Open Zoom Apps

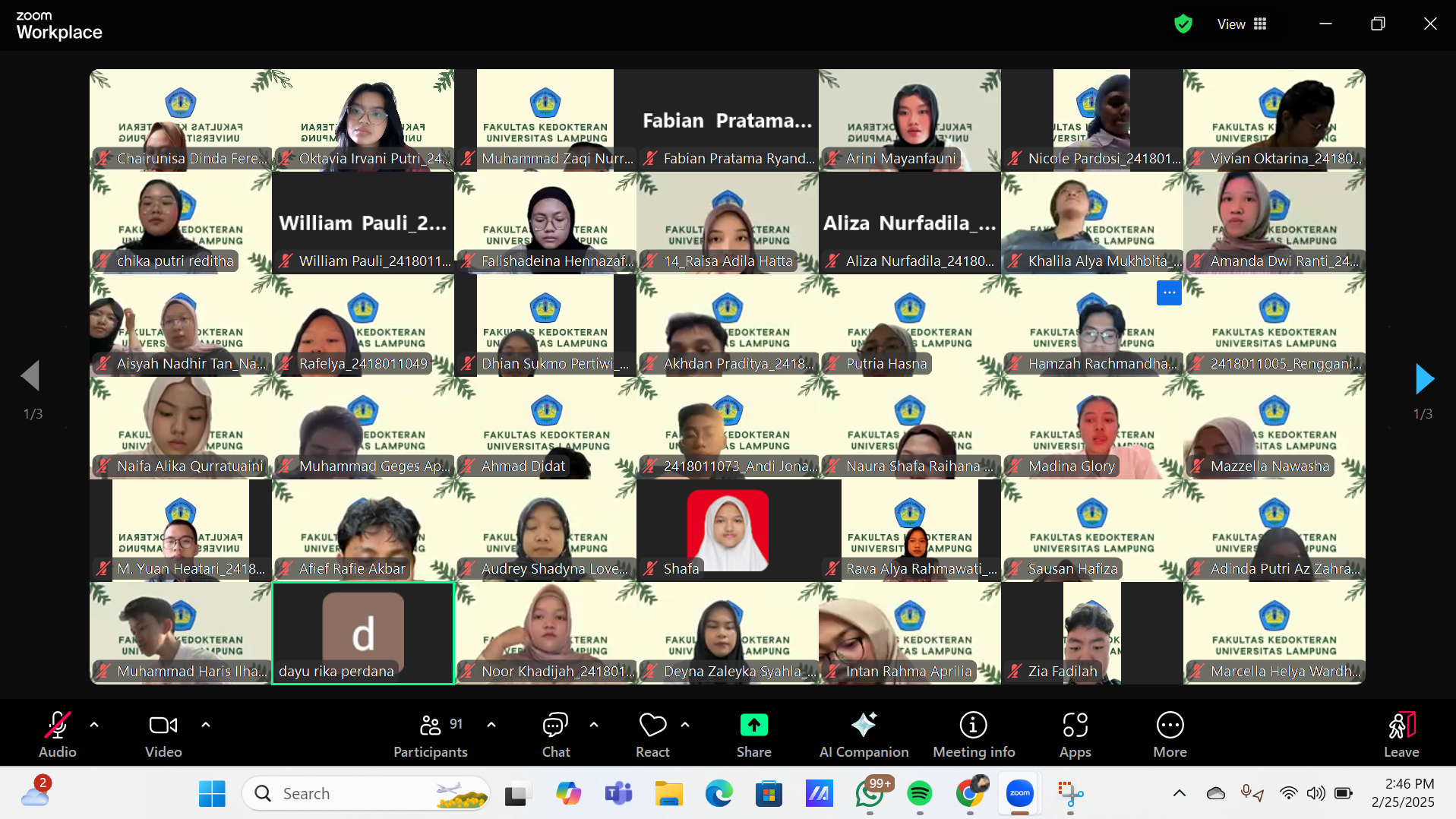coord(1075,734)
